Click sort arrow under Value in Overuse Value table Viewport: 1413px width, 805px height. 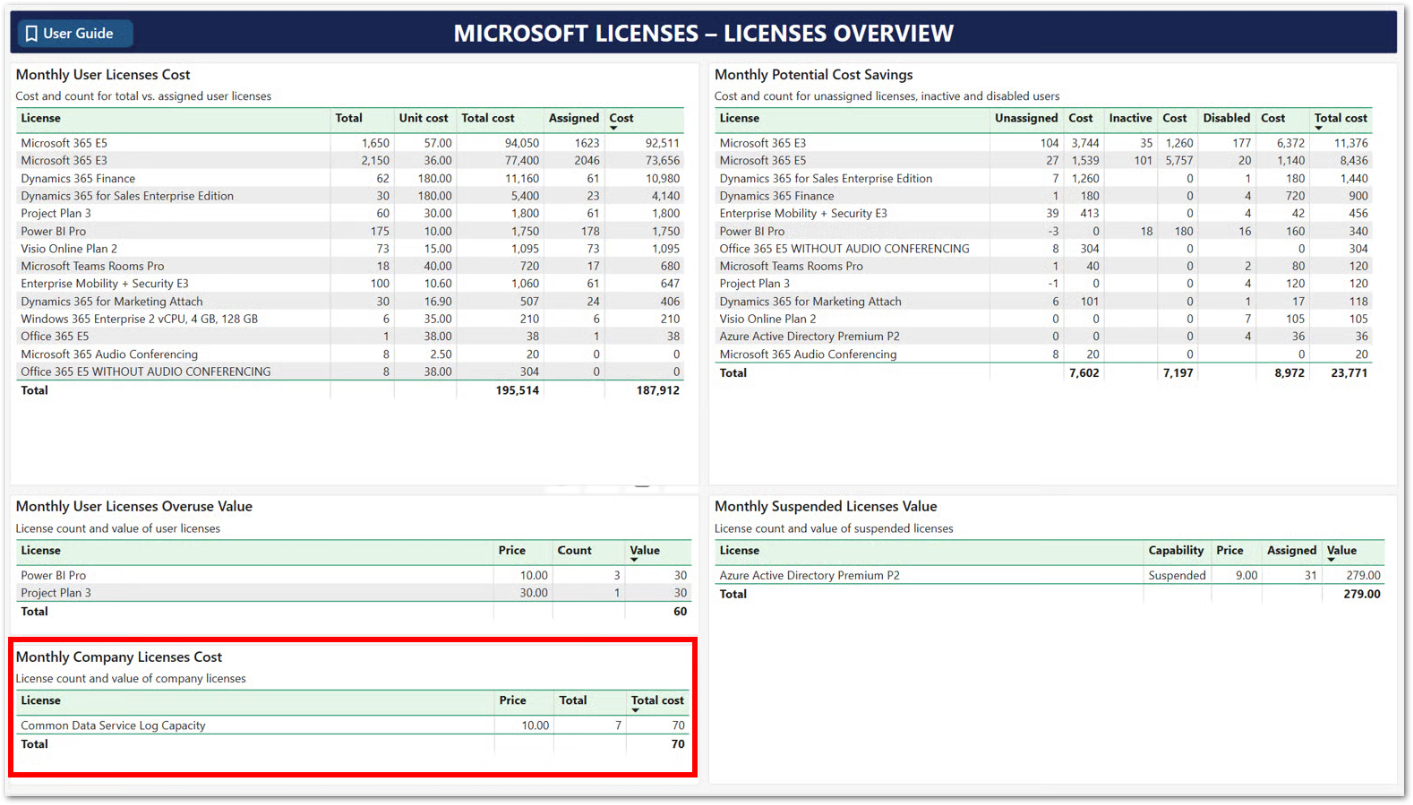635,561
